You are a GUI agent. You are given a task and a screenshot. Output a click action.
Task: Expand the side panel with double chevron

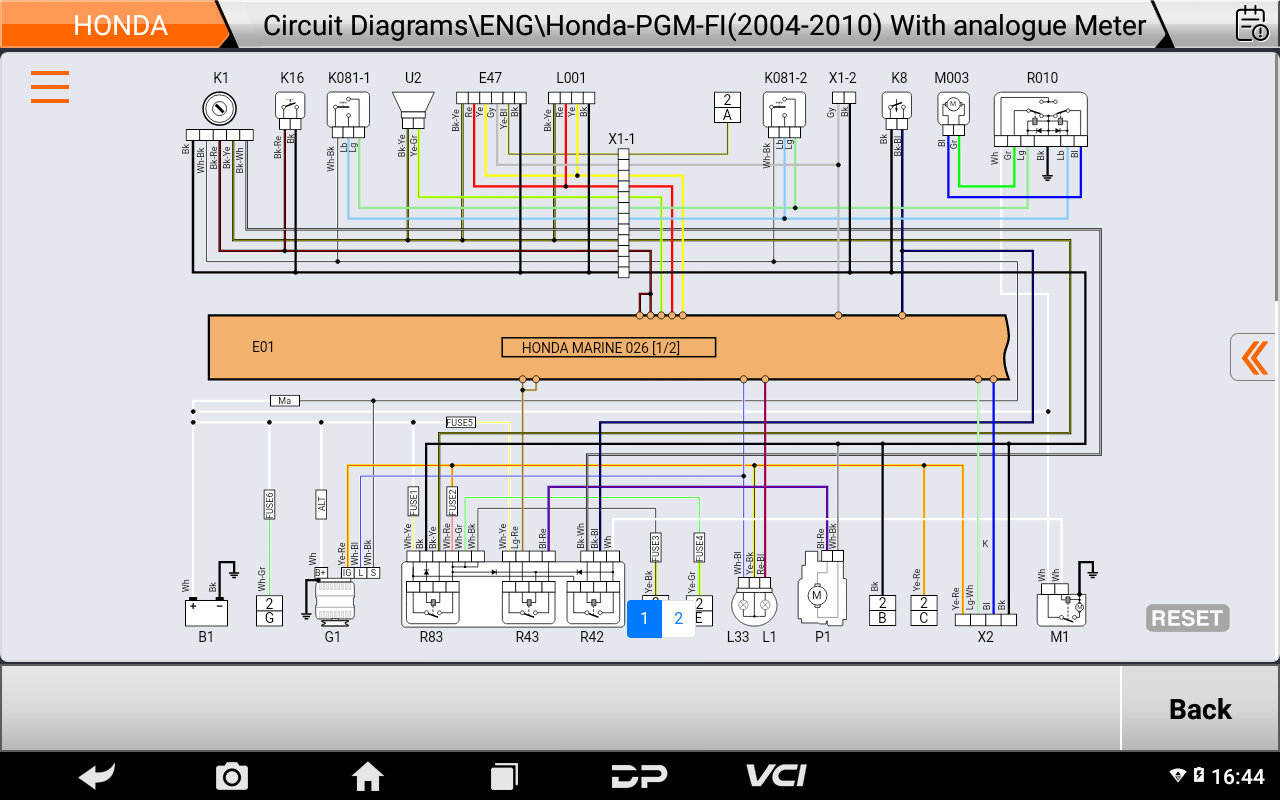click(x=1254, y=357)
